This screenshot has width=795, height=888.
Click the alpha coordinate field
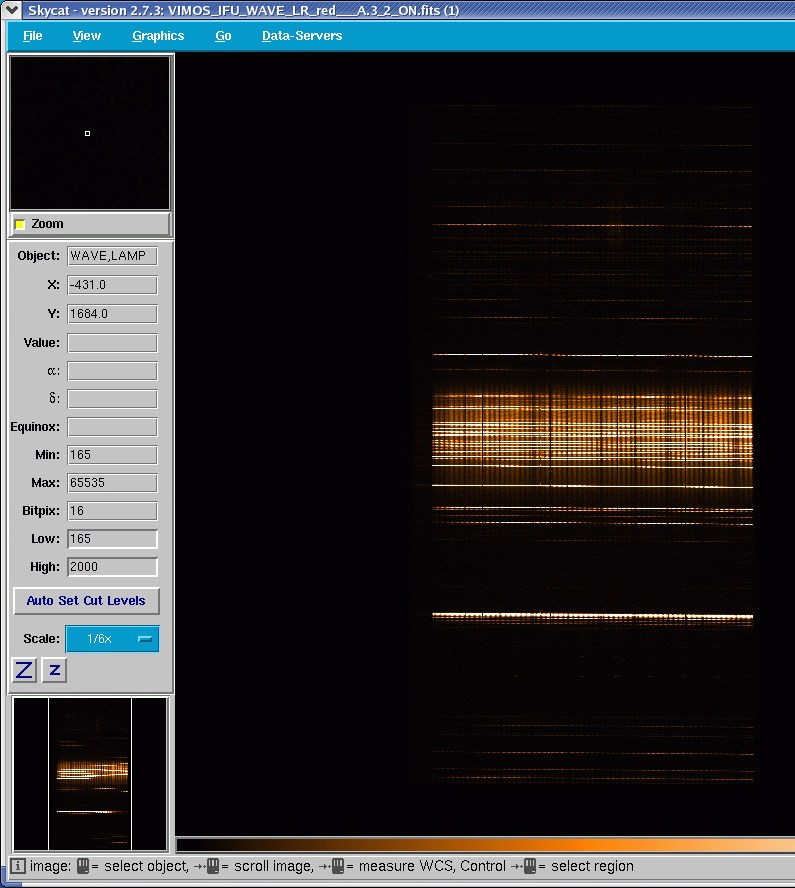point(112,371)
